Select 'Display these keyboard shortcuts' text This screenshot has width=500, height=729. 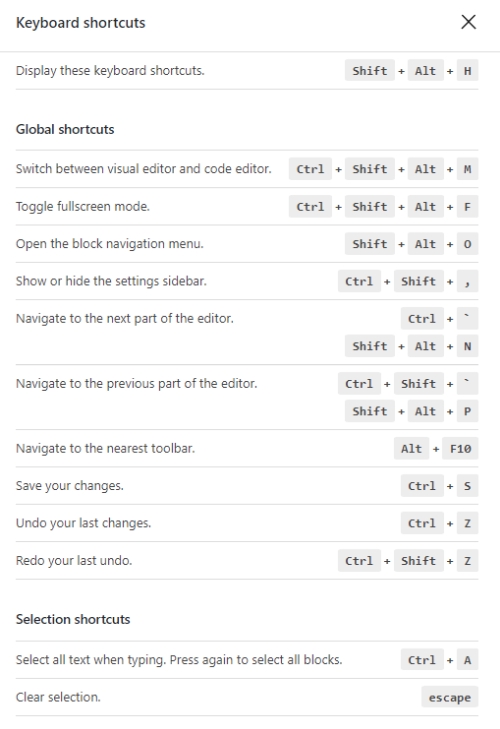(110, 71)
